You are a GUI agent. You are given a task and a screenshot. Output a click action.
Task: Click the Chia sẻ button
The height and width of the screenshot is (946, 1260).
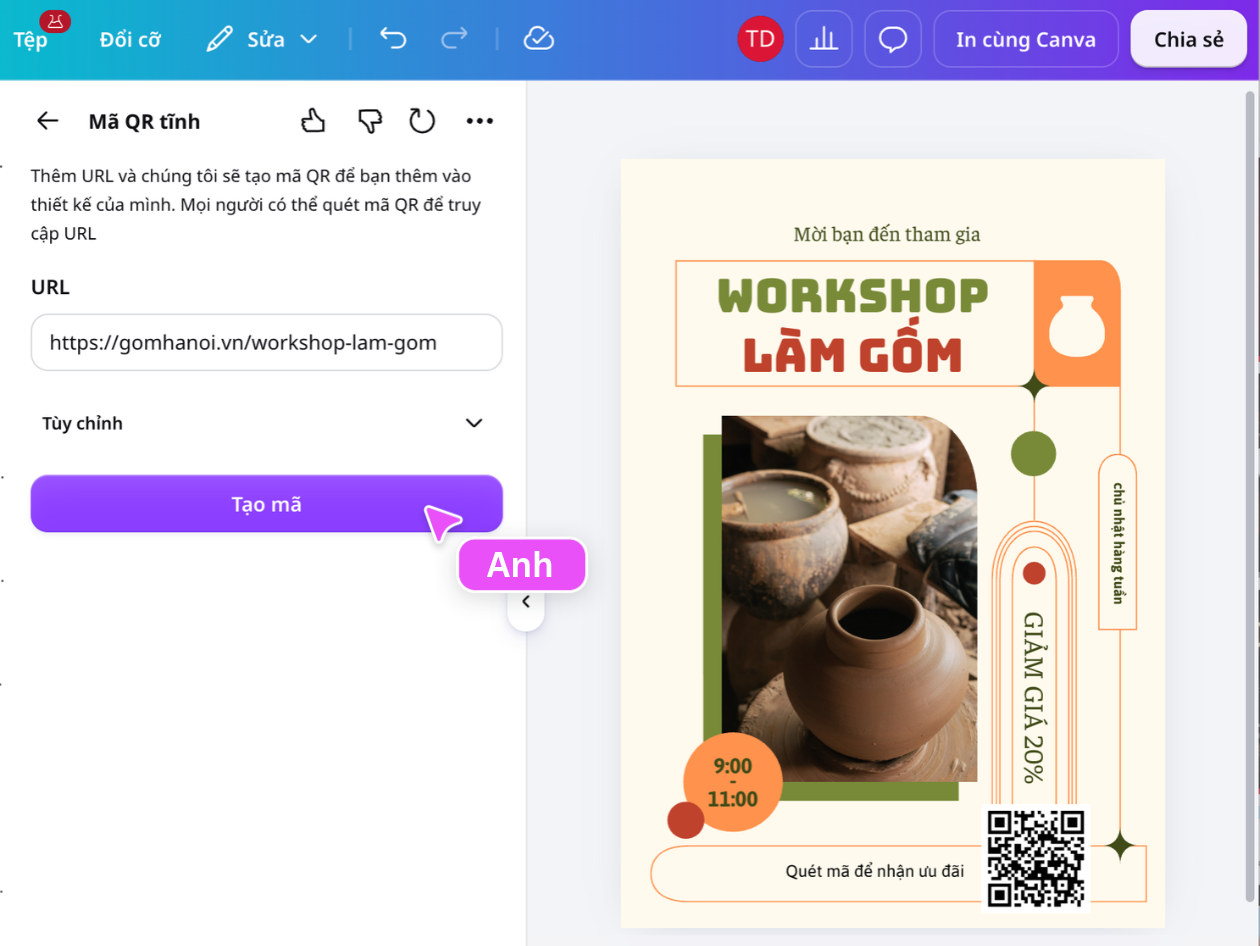[x=1189, y=39]
